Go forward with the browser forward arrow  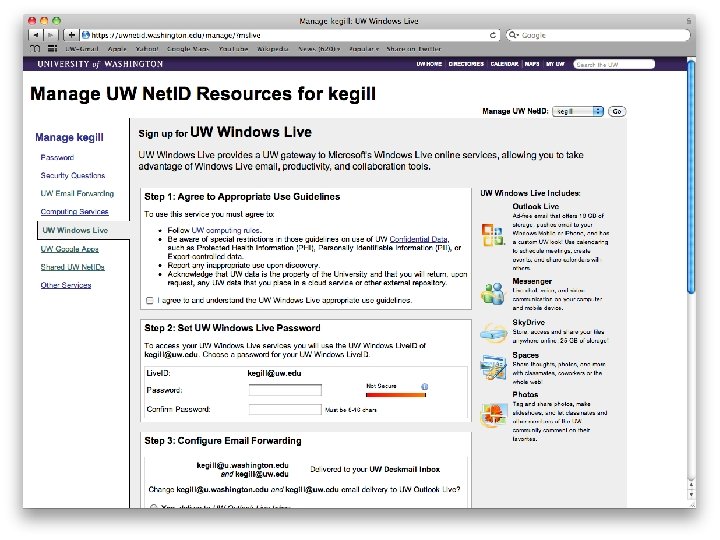[x=51, y=35]
